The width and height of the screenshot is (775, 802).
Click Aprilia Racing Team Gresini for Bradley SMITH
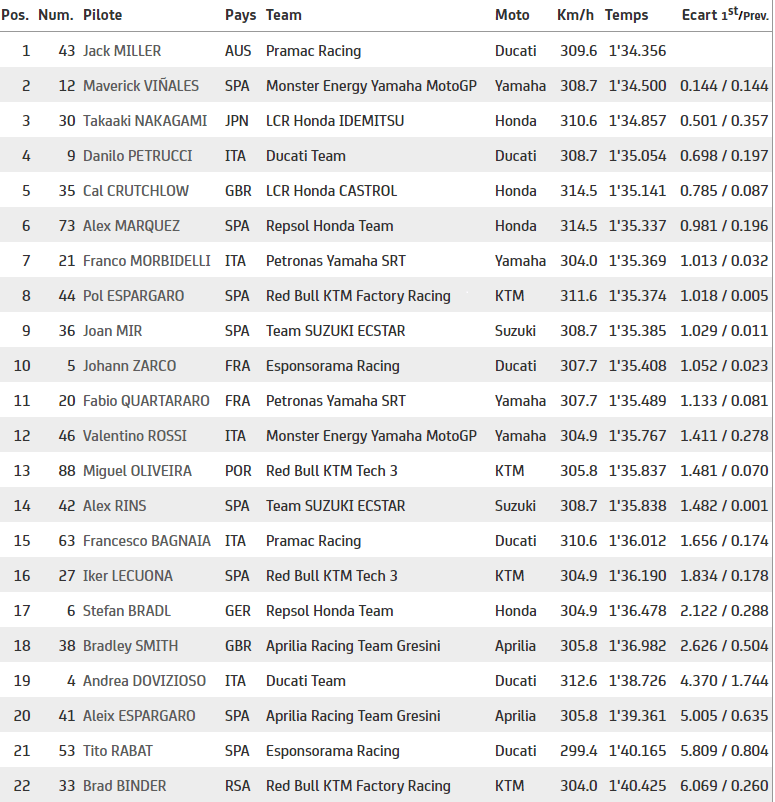coord(353,646)
